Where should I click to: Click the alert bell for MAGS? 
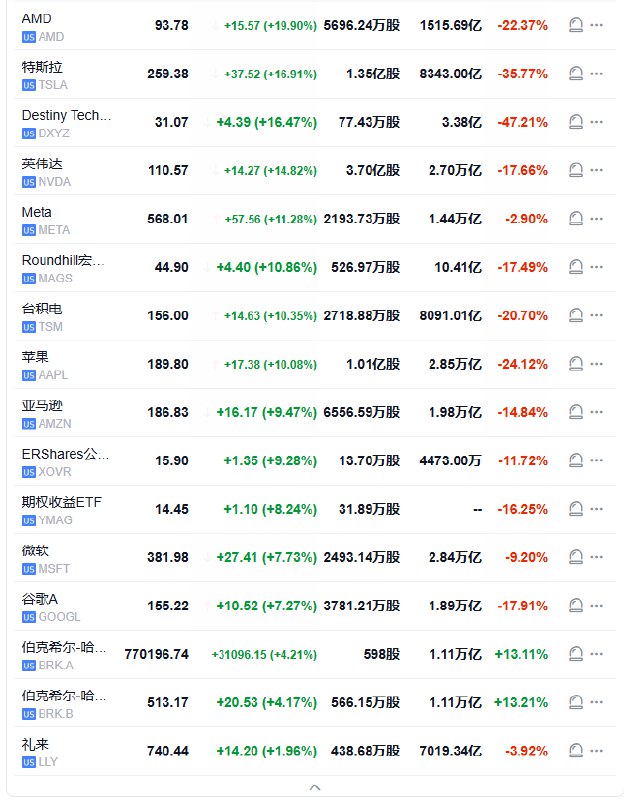pyautogui.click(x=576, y=267)
